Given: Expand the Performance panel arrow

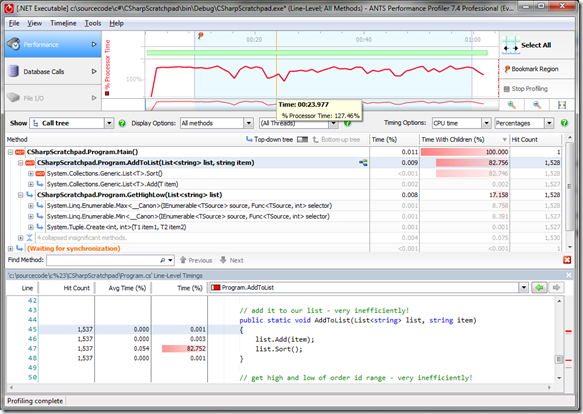Looking at the screenshot, I should click(x=94, y=44).
